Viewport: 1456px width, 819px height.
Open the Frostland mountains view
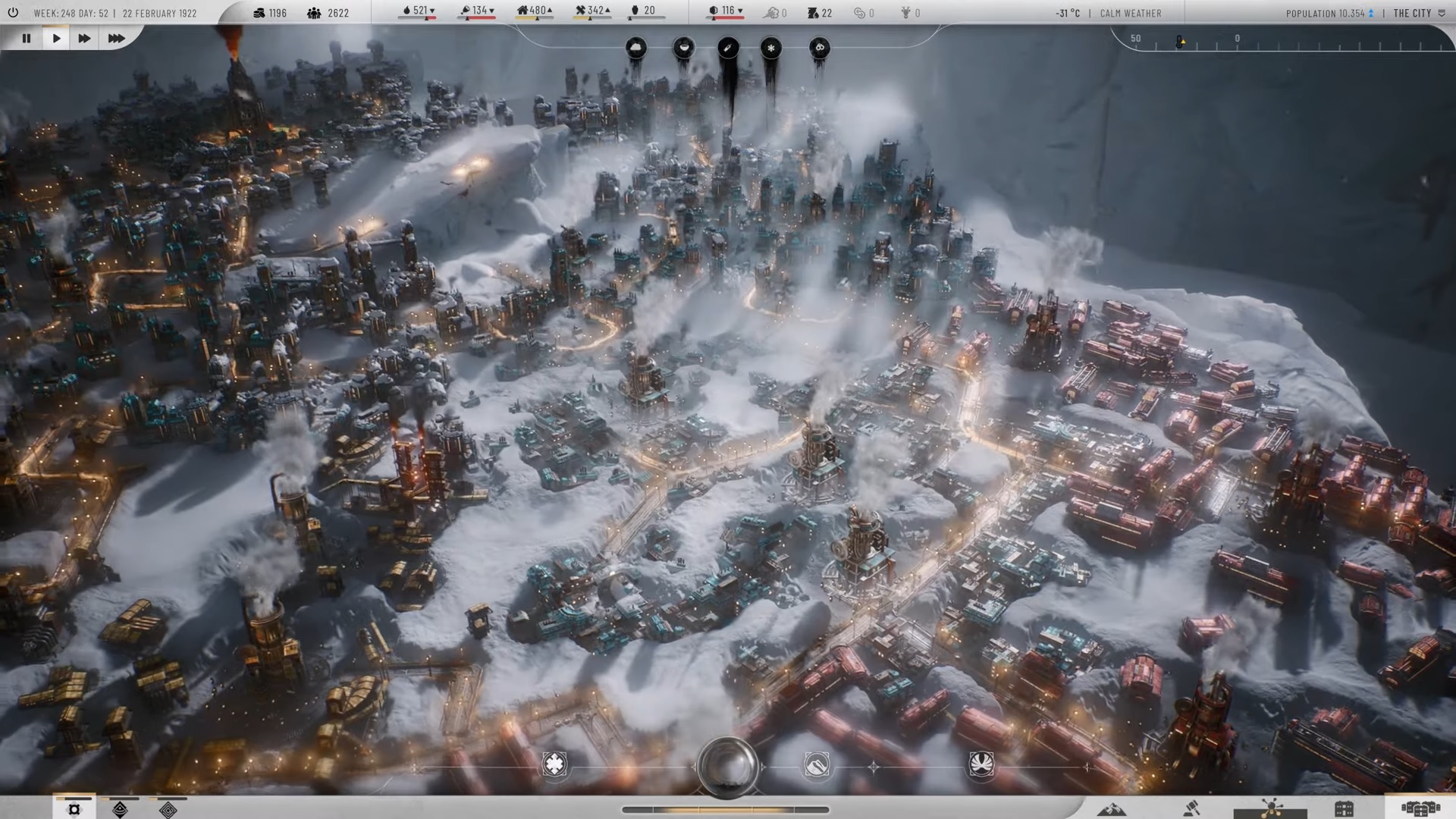pyautogui.click(x=1112, y=808)
